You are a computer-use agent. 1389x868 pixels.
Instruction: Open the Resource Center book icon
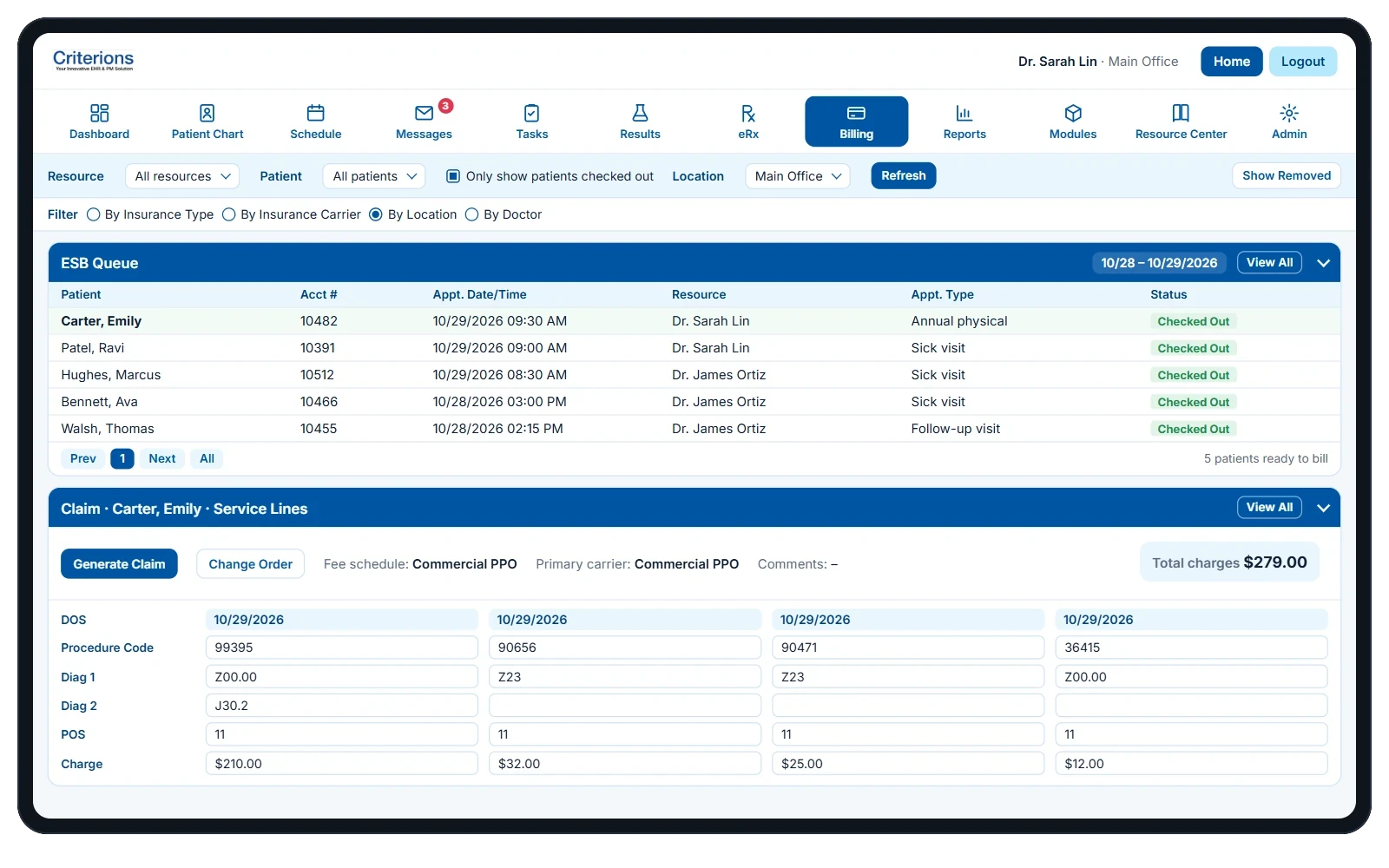click(x=1181, y=113)
